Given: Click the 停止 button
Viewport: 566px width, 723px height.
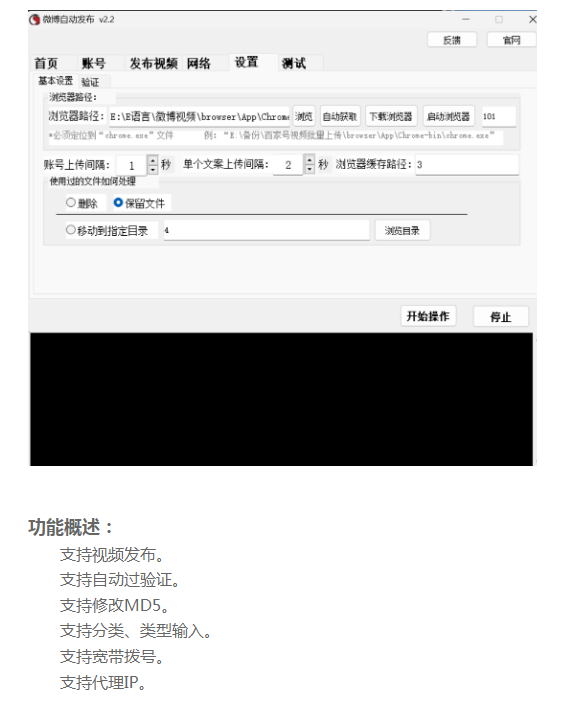Looking at the screenshot, I should (x=501, y=317).
